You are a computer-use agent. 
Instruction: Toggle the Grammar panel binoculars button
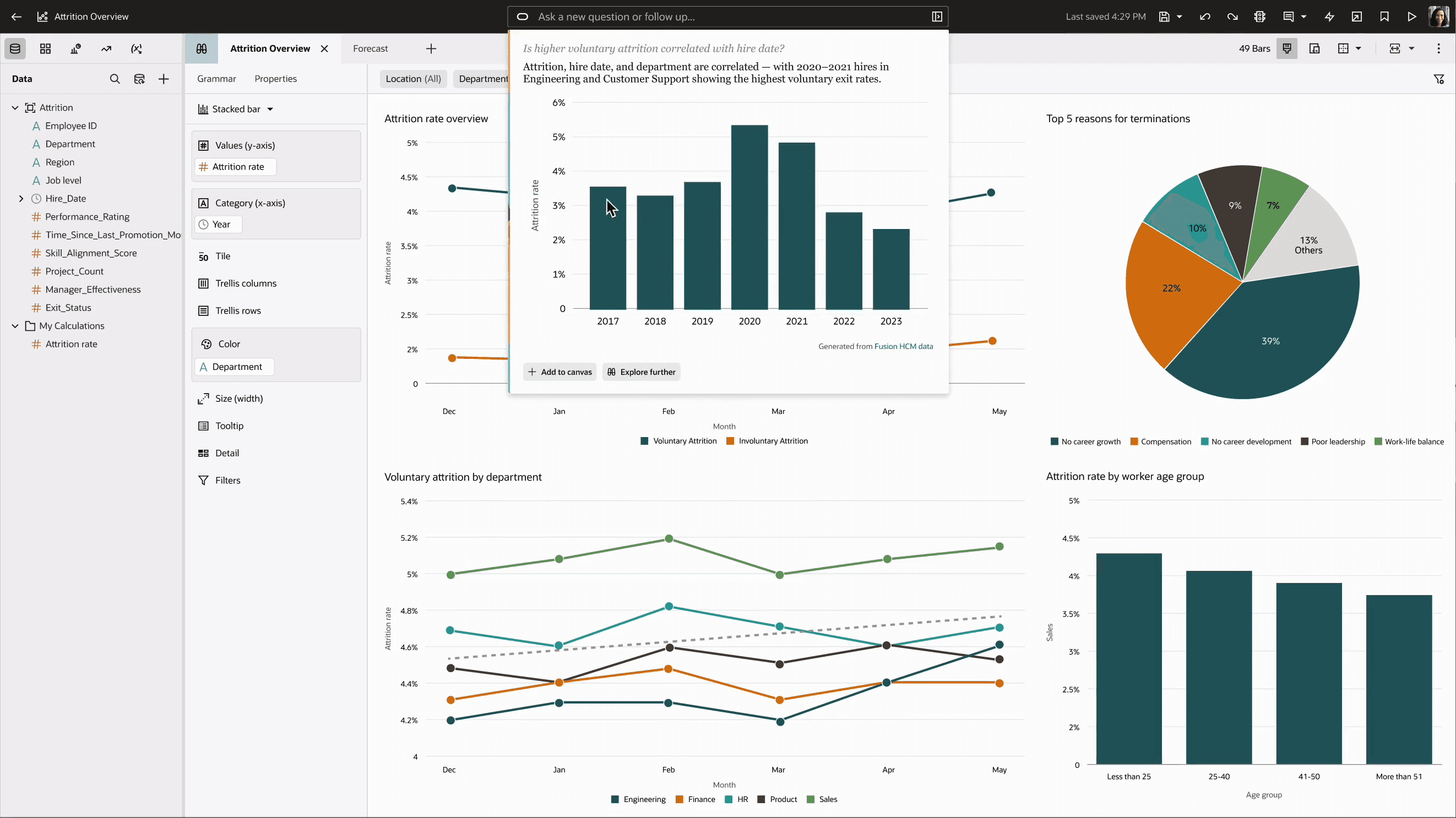click(201, 48)
